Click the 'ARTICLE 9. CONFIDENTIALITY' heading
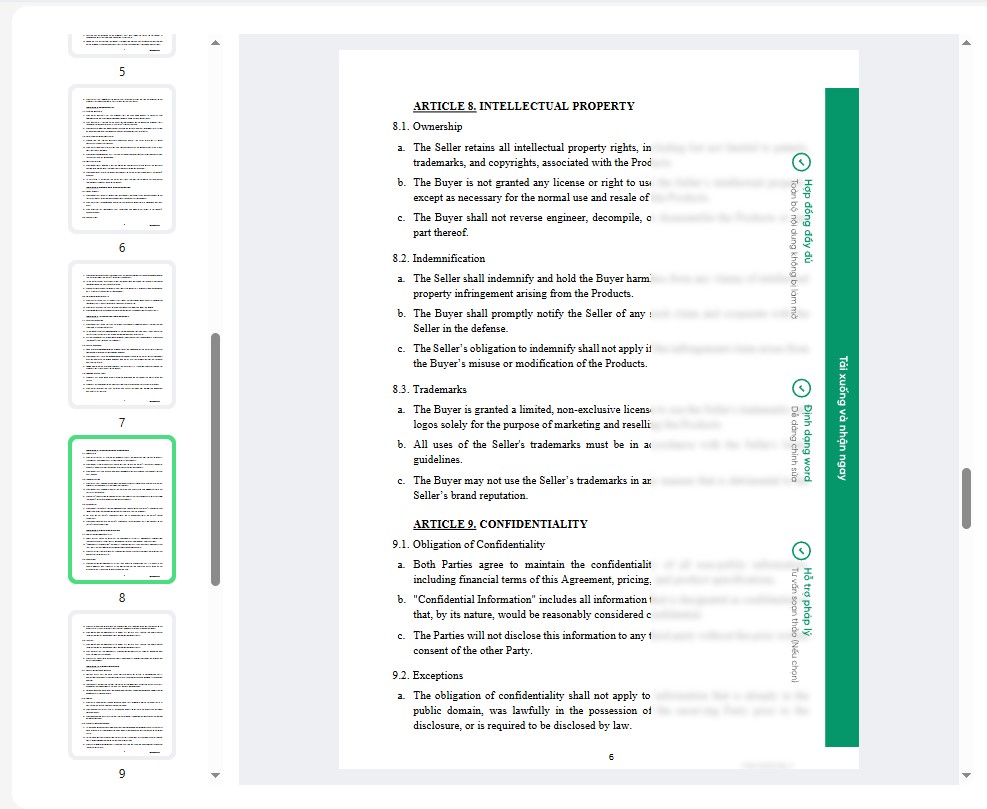This screenshot has height=809, width=987. [500, 524]
